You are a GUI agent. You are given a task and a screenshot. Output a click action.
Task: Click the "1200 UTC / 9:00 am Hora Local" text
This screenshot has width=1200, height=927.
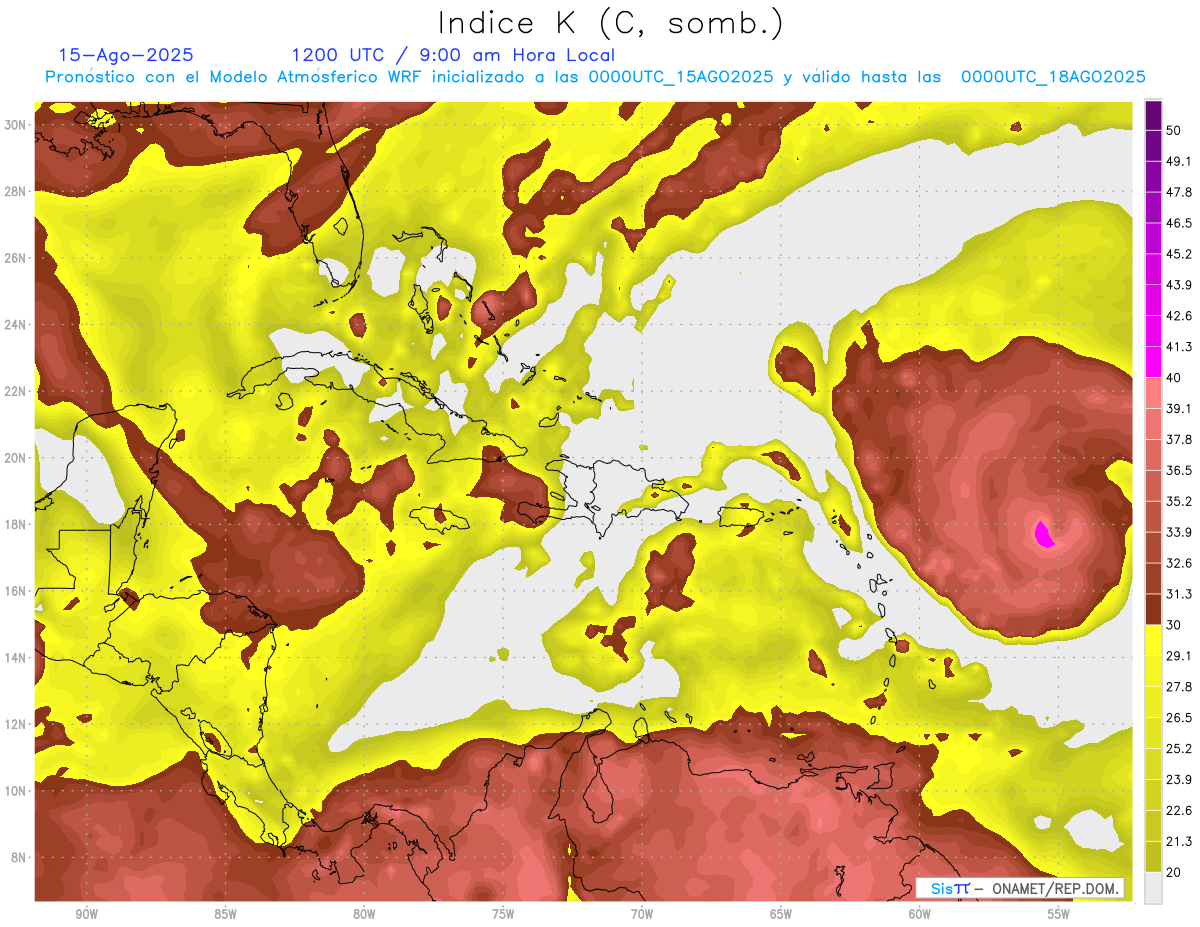[453, 55]
